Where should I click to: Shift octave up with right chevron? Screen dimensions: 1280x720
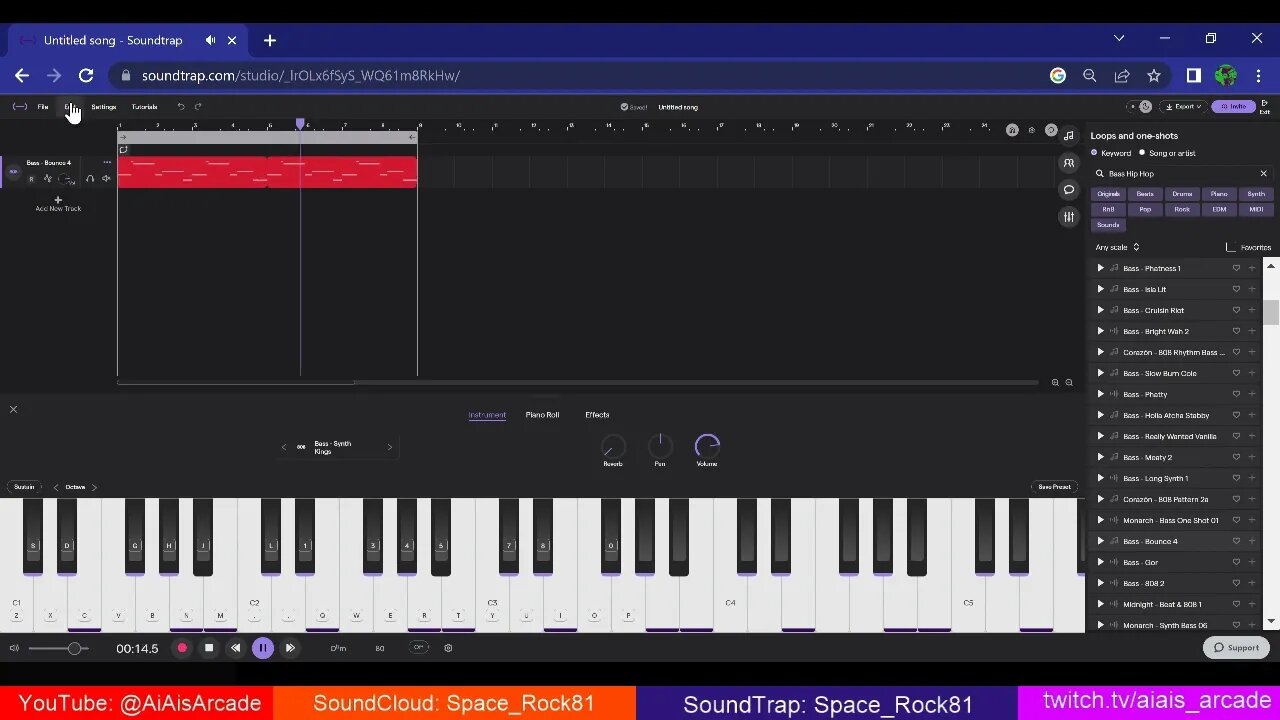click(x=94, y=487)
